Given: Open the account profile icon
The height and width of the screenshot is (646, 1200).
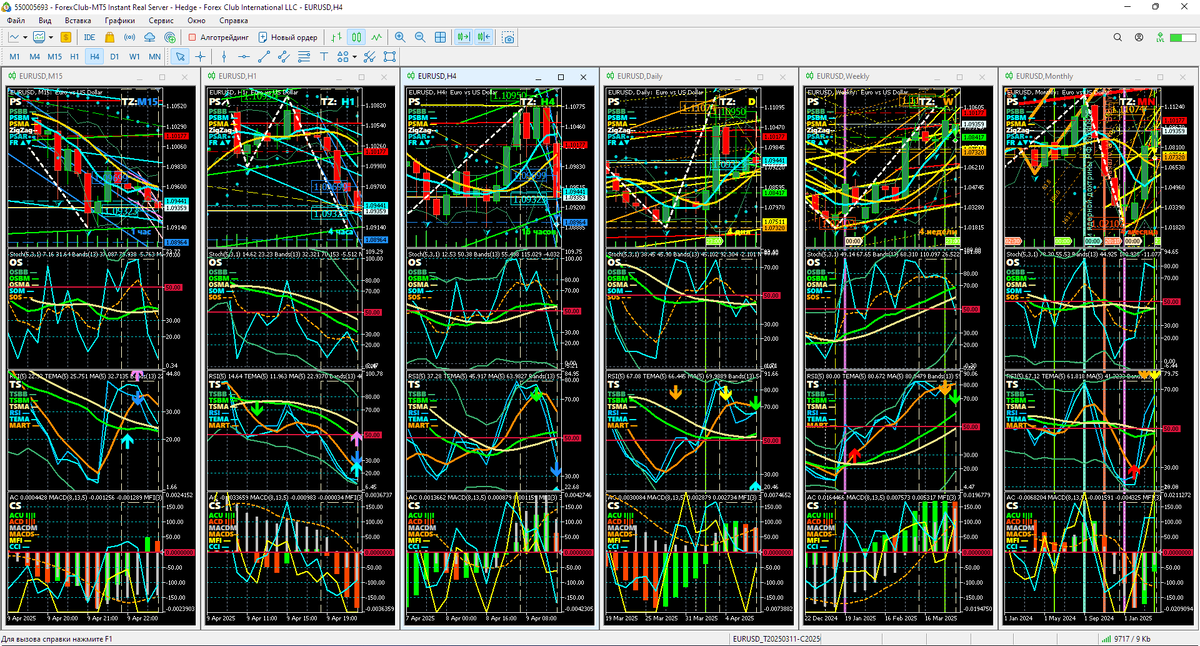Looking at the screenshot, I should (x=1139, y=37).
